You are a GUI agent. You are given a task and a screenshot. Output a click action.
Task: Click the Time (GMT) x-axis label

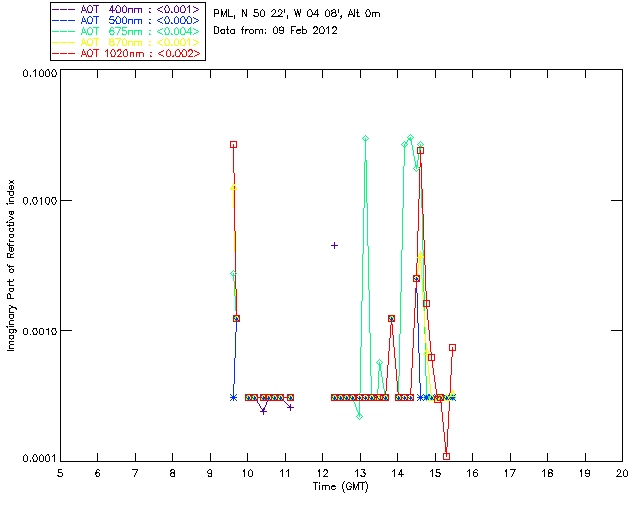click(x=341, y=487)
